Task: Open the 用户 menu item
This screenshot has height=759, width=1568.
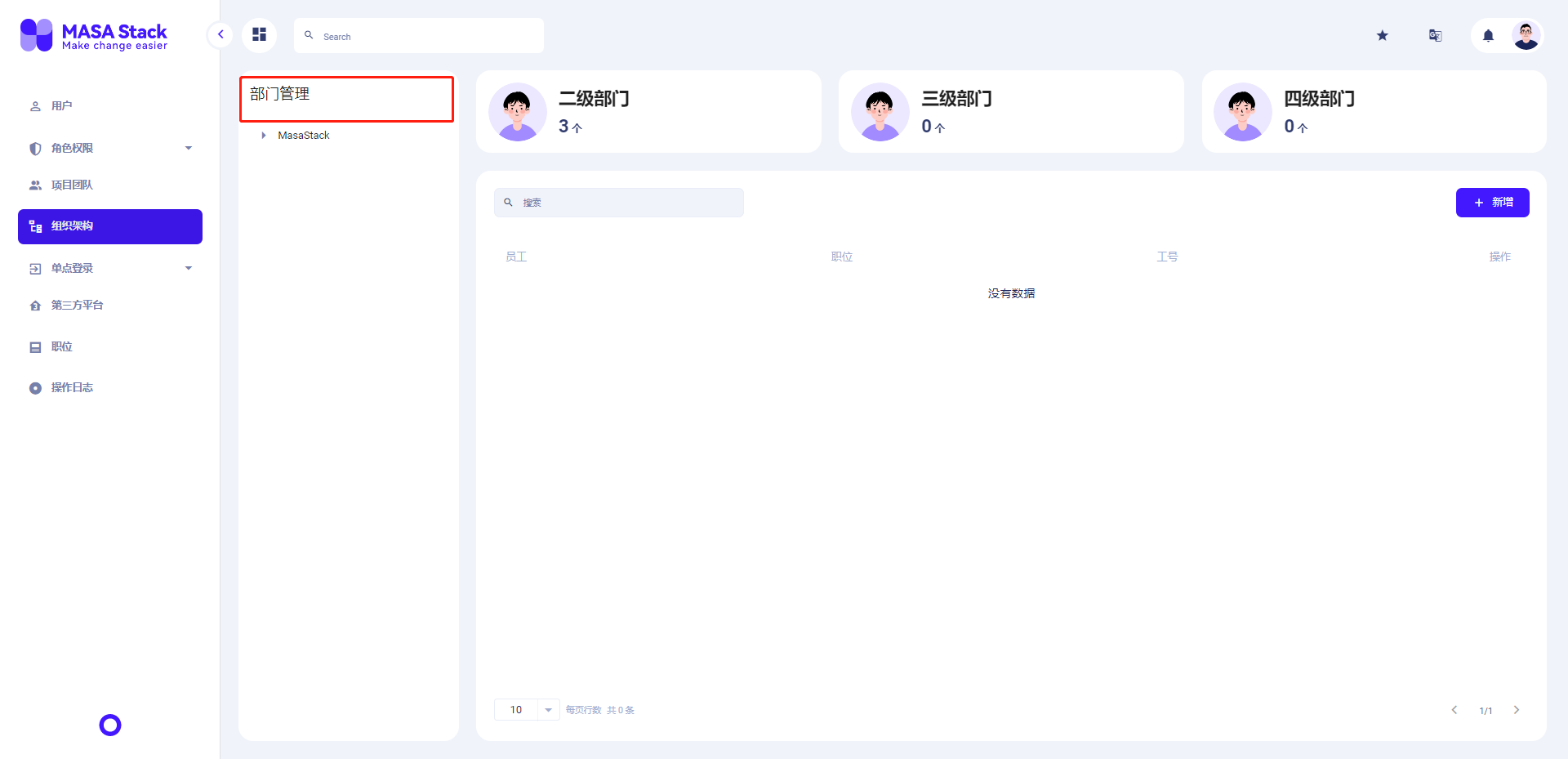Action: point(110,106)
